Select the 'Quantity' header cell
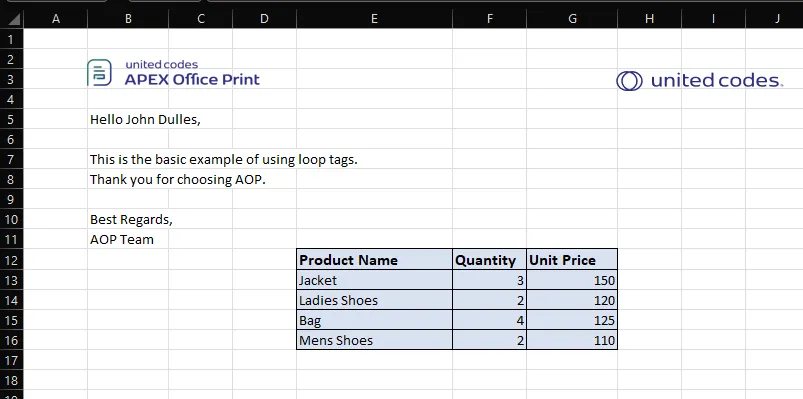The image size is (803, 399). [490, 260]
